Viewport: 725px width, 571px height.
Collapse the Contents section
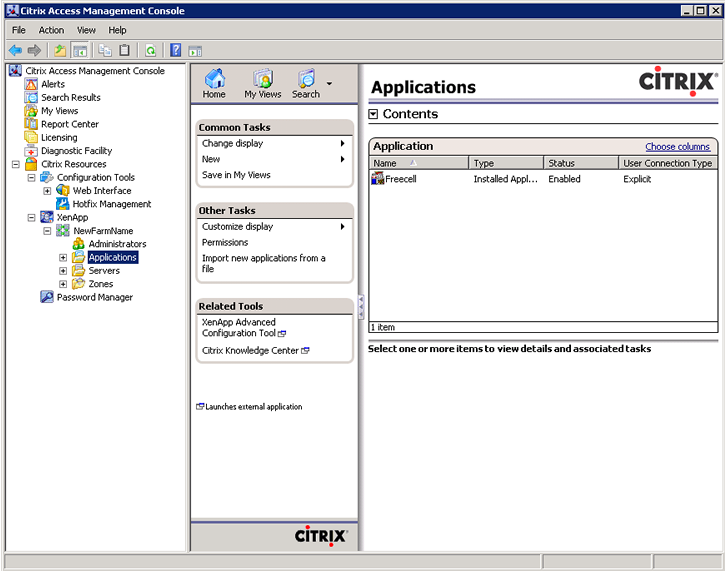[x=373, y=114]
